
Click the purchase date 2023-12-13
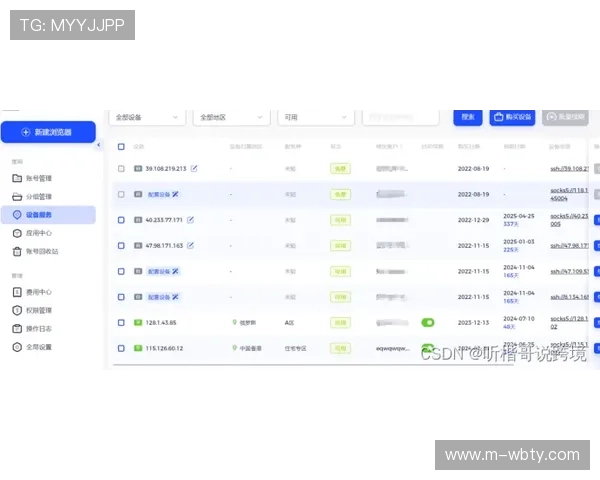click(x=473, y=323)
